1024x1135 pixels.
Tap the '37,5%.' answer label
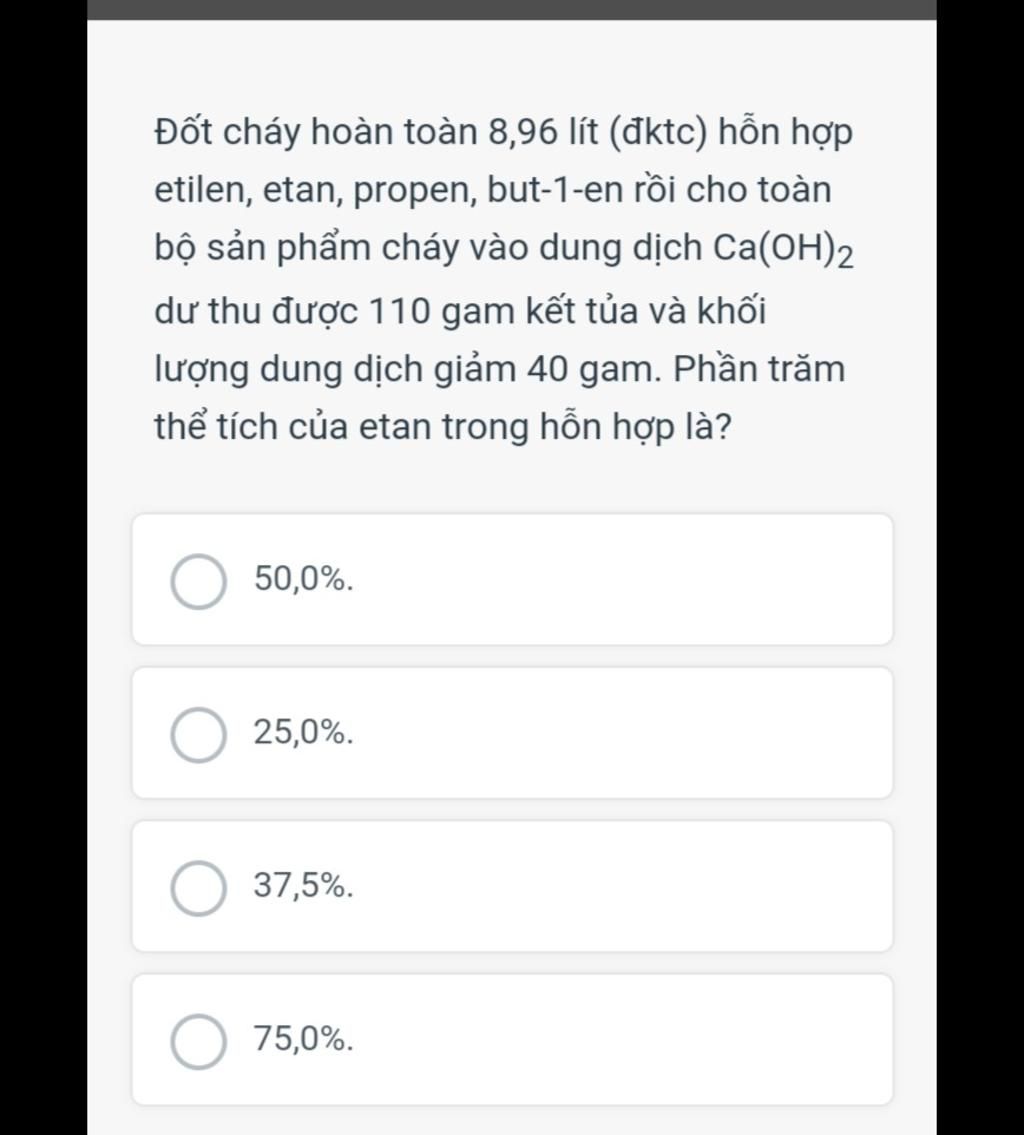pyautogui.click(x=304, y=886)
